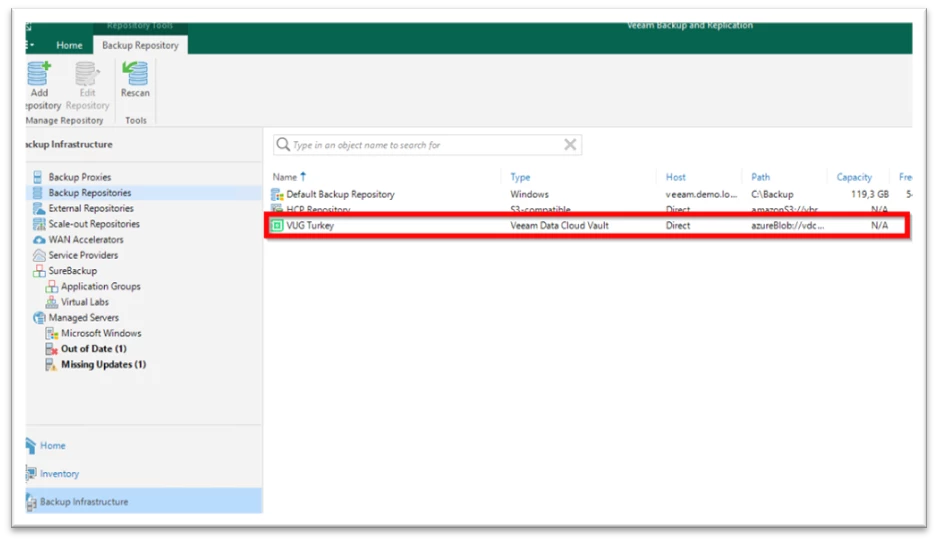The height and width of the screenshot is (542, 938).
Task: Sort by the Capacity column header
Action: pos(854,176)
